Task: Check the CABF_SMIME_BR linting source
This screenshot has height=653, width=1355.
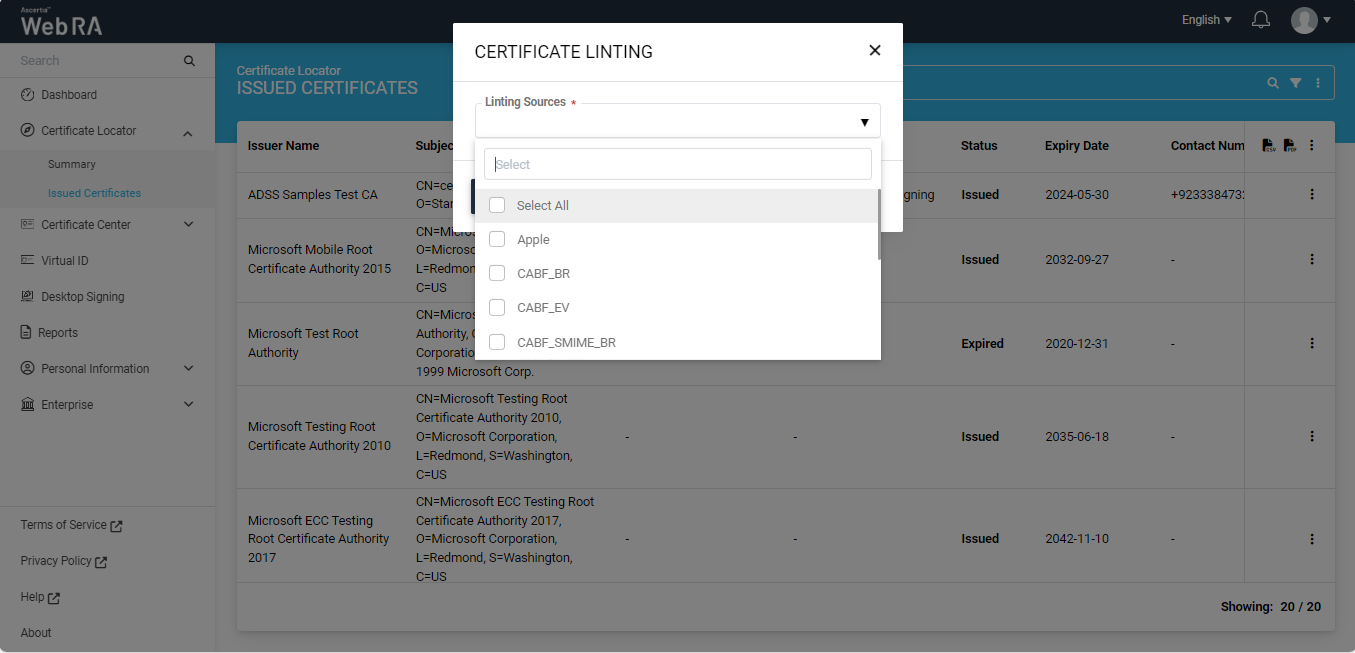Action: 497,342
